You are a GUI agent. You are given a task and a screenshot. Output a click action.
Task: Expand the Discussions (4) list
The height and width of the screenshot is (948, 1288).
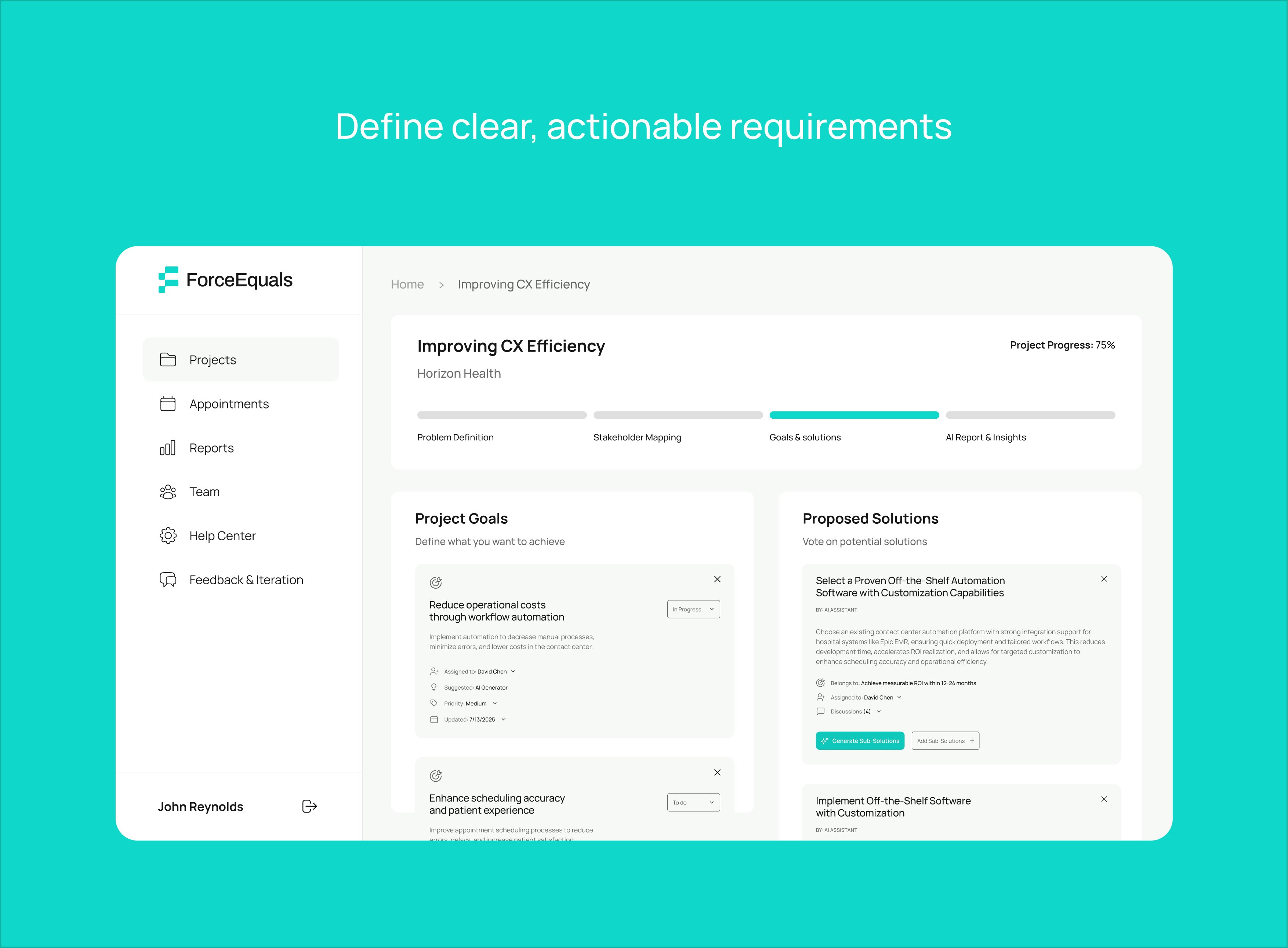pyautogui.click(x=879, y=712)
